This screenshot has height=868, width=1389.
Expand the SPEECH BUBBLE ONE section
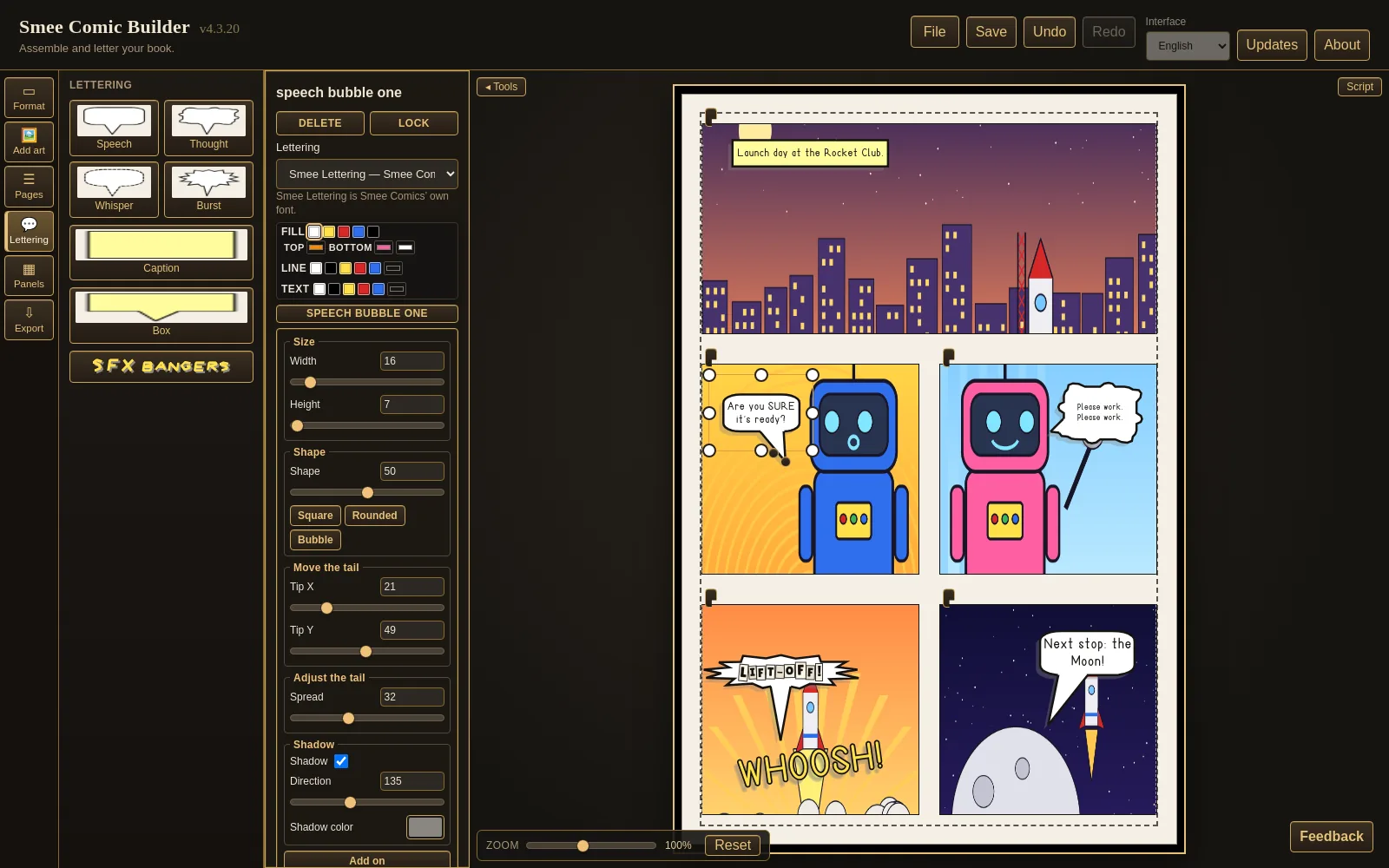point(367,313)
